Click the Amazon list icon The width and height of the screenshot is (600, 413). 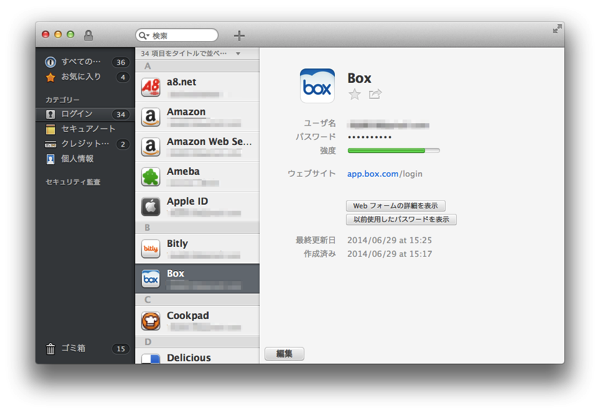click(x=151, y=117)
